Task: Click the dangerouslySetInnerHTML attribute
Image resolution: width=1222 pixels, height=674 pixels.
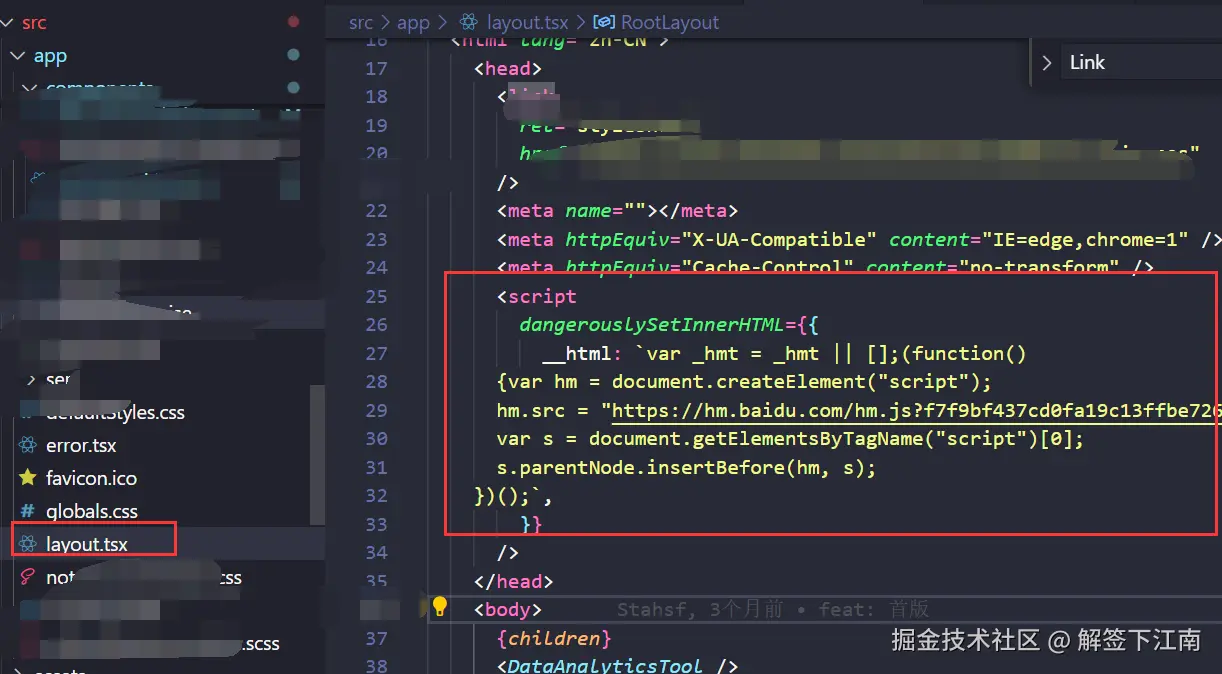Action: pyautogui.click(x=651, y=324)
